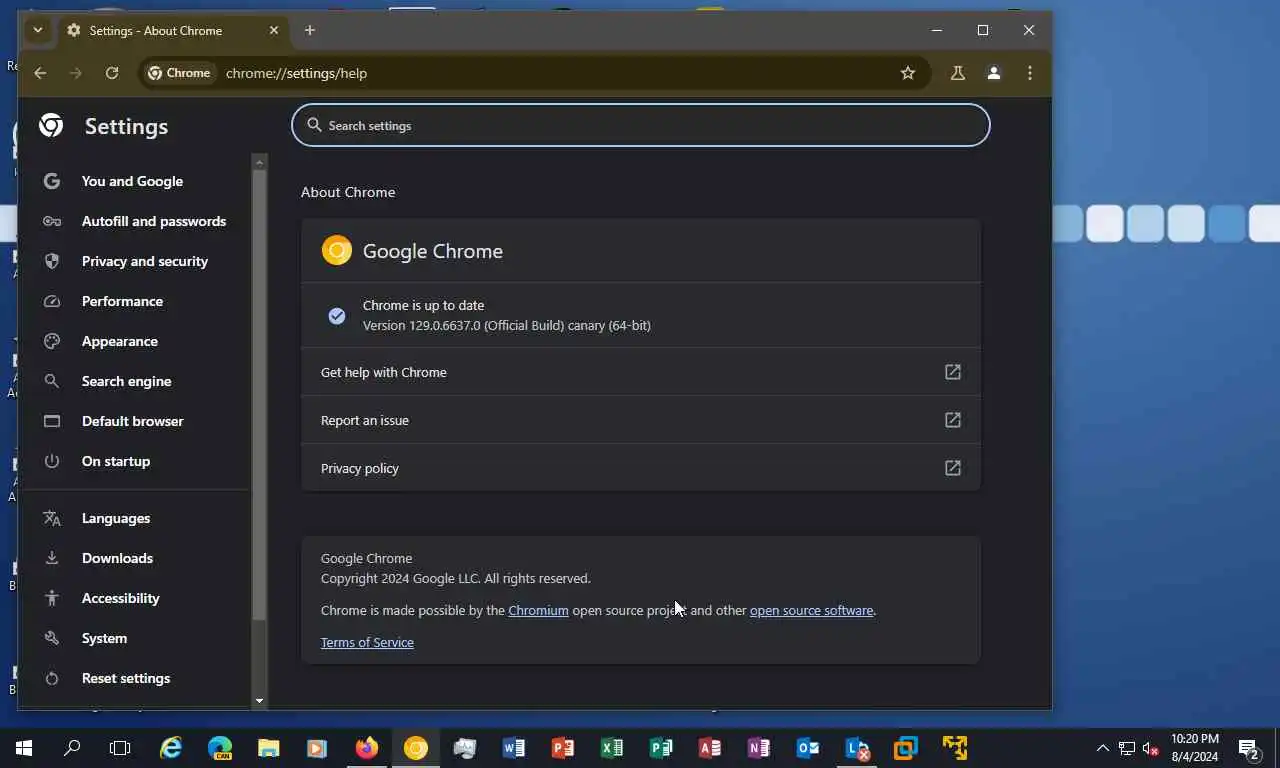Open Access from taskbar
Screen dimensions: 1280x768
710,748
